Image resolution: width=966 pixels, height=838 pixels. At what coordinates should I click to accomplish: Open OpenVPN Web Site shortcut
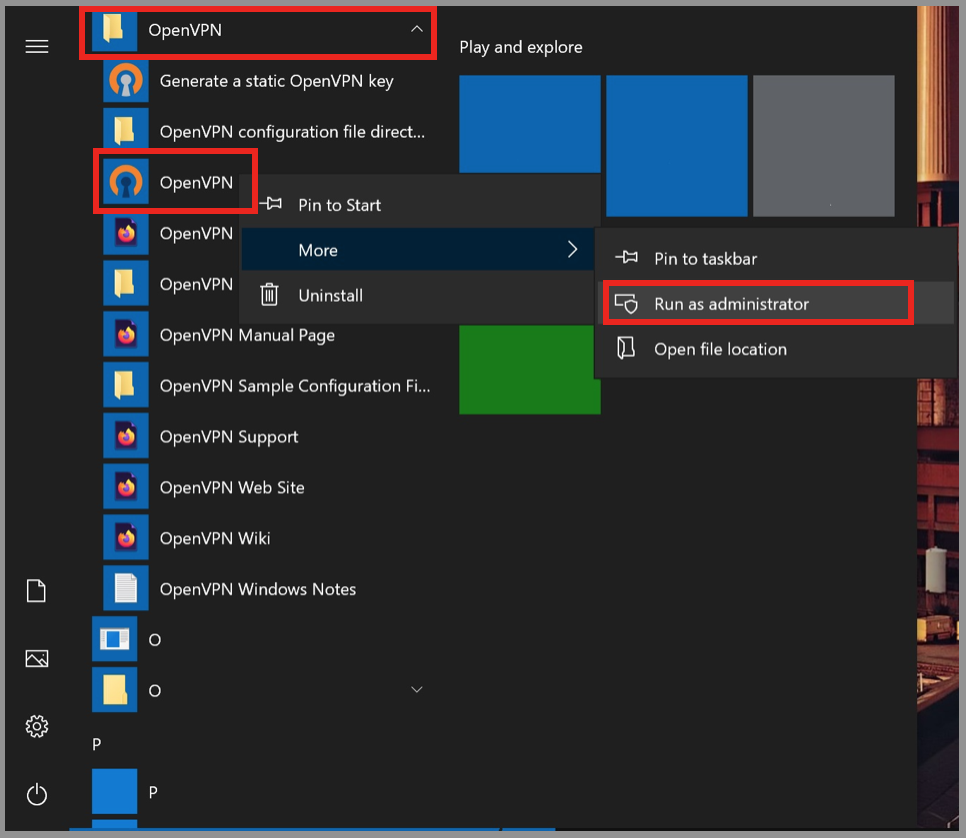[x=231, y=488]
